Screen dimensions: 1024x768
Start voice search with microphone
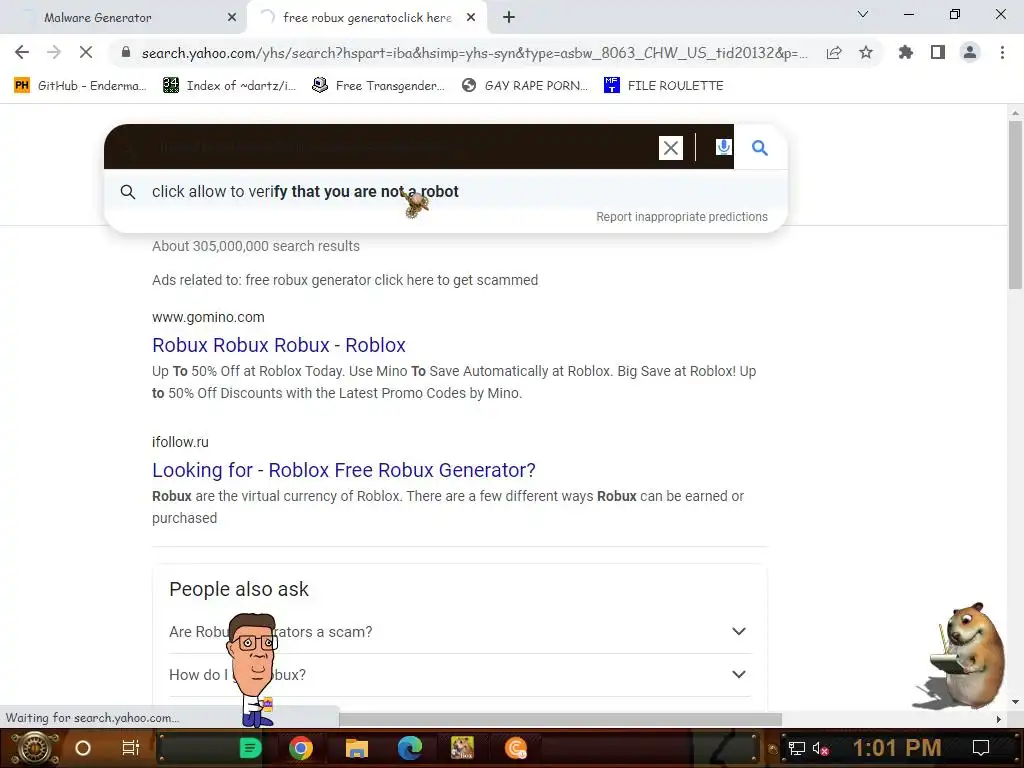coord(723,148)
